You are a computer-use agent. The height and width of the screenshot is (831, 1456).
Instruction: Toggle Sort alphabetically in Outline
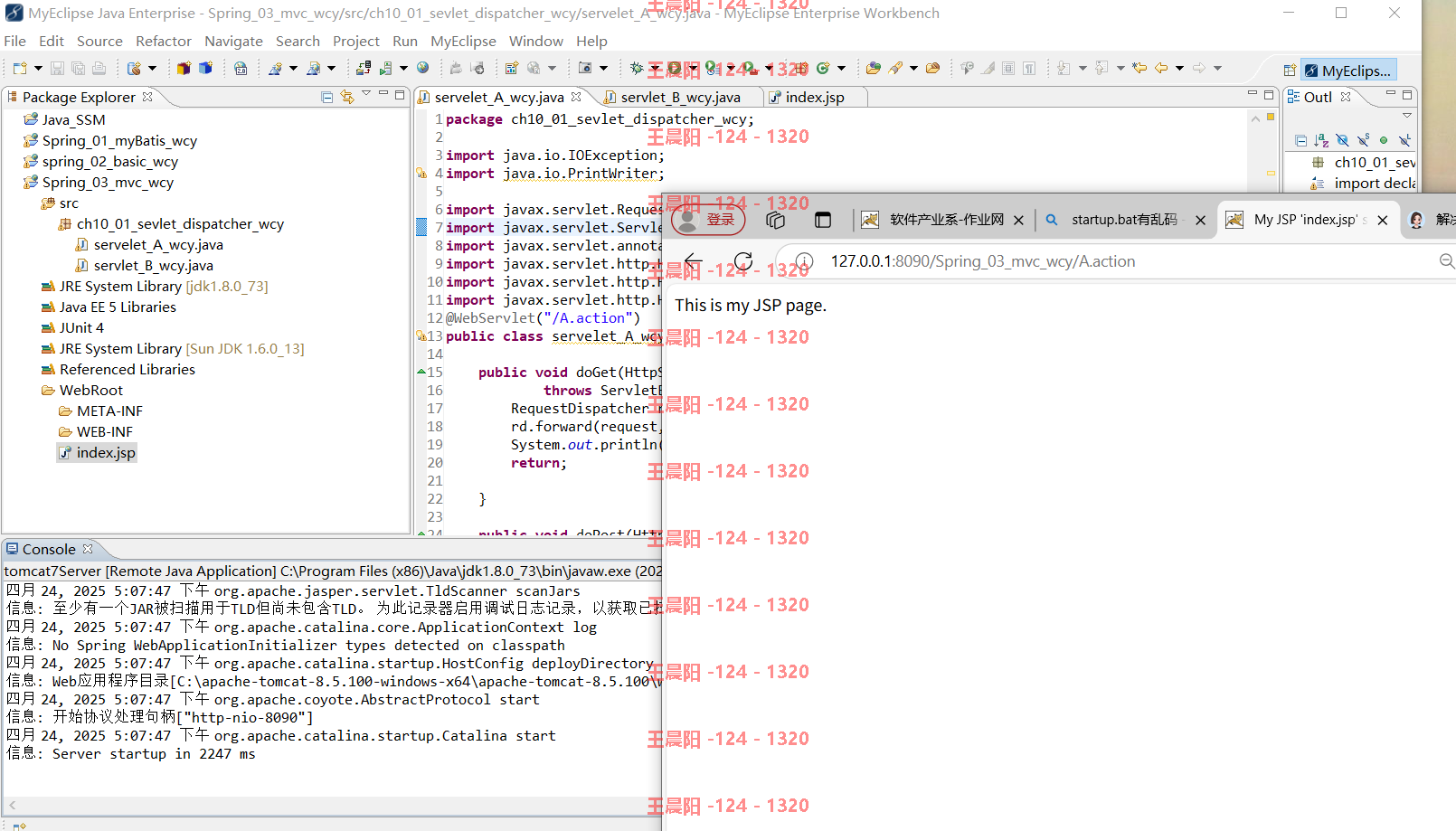point(1321,140)
